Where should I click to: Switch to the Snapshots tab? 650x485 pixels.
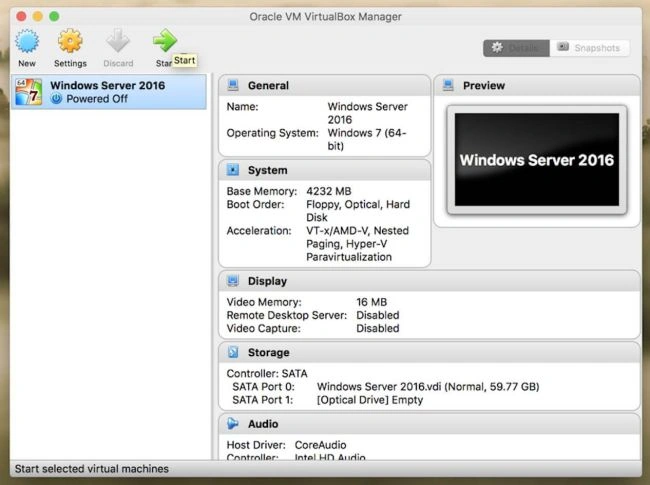589,48
